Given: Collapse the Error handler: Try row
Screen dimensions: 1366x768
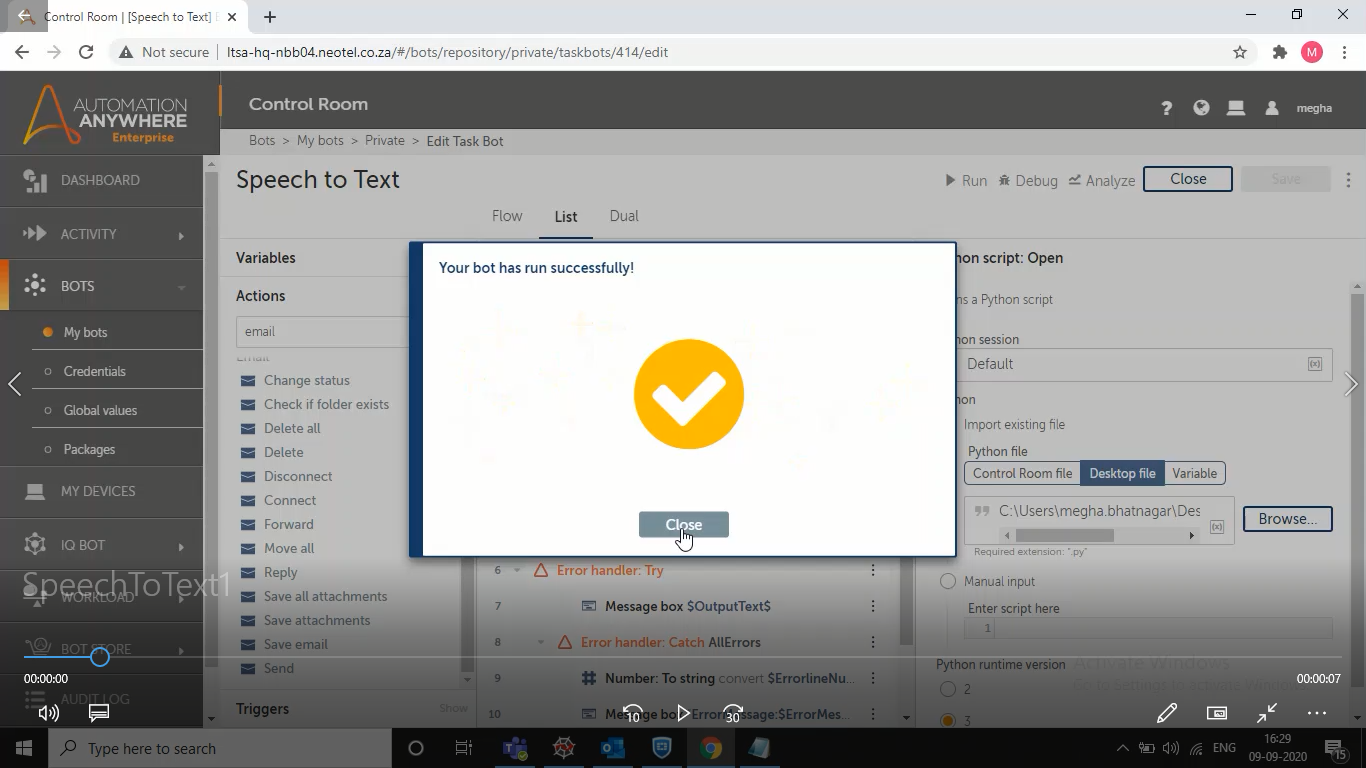Looking at the screenshot, I should (517, 570).
